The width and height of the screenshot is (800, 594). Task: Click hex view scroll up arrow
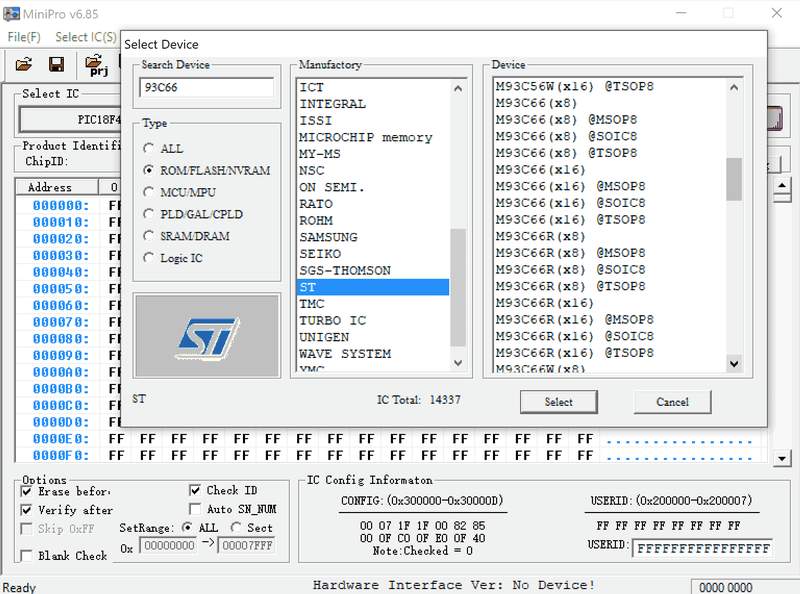[782, 185]
